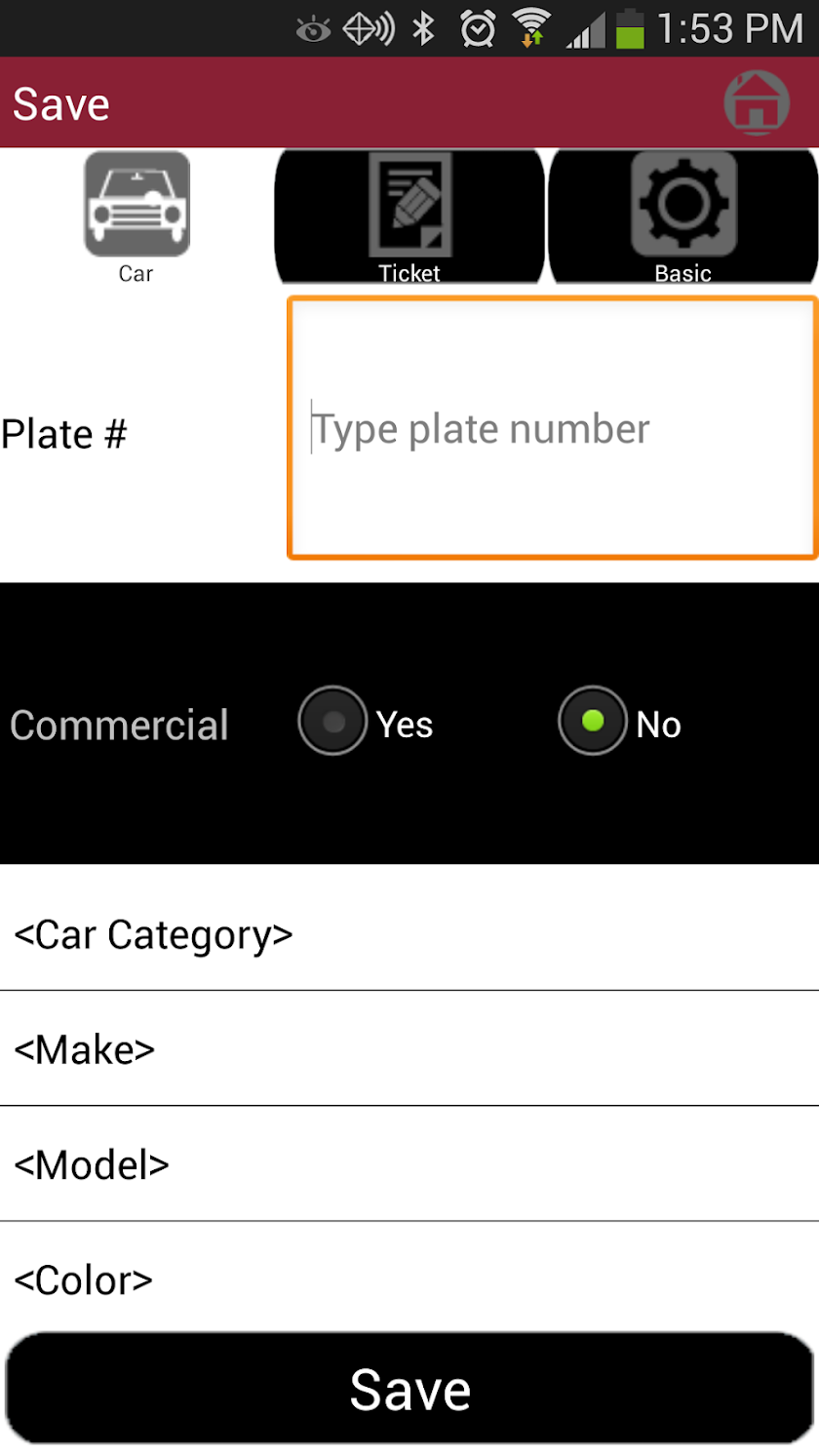819x1456 pixels.
Task: Switch to the Ticket tab label
Action: pos(409,274)
